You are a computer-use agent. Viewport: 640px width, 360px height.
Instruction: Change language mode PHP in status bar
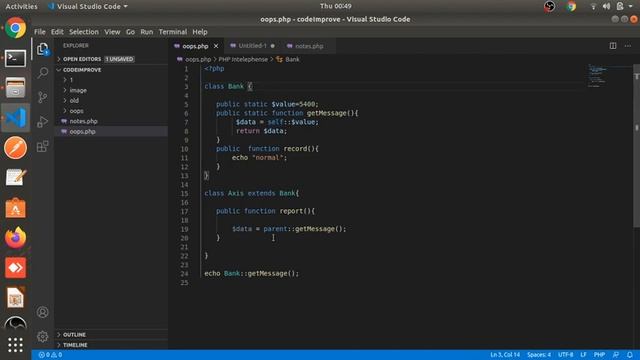point(599,355)
